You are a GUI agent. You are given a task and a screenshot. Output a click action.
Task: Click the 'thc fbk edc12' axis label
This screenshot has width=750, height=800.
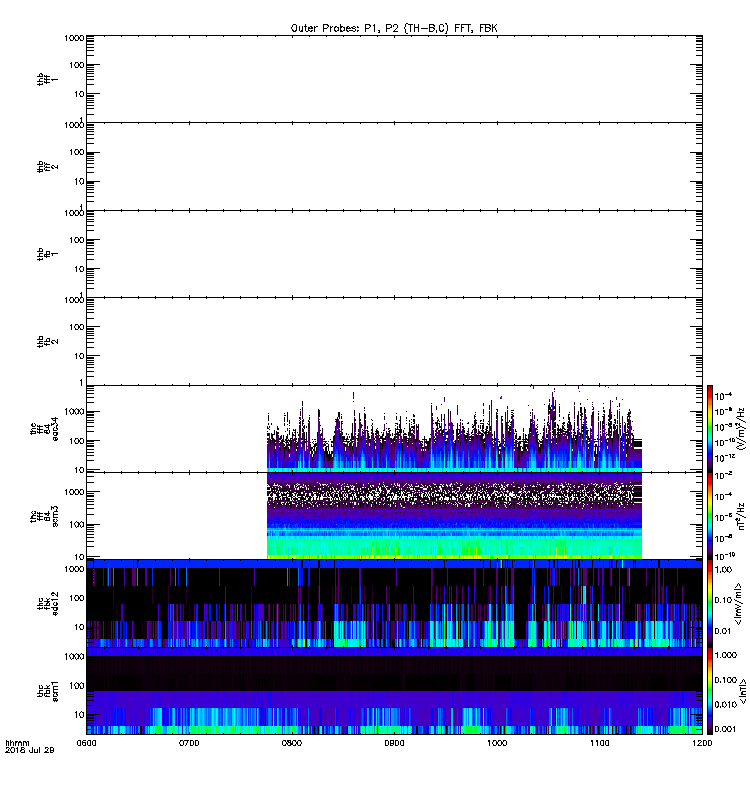47,604
